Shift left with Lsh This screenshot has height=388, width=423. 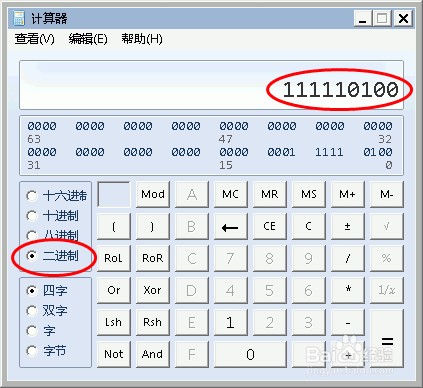(x=114, y=322)
